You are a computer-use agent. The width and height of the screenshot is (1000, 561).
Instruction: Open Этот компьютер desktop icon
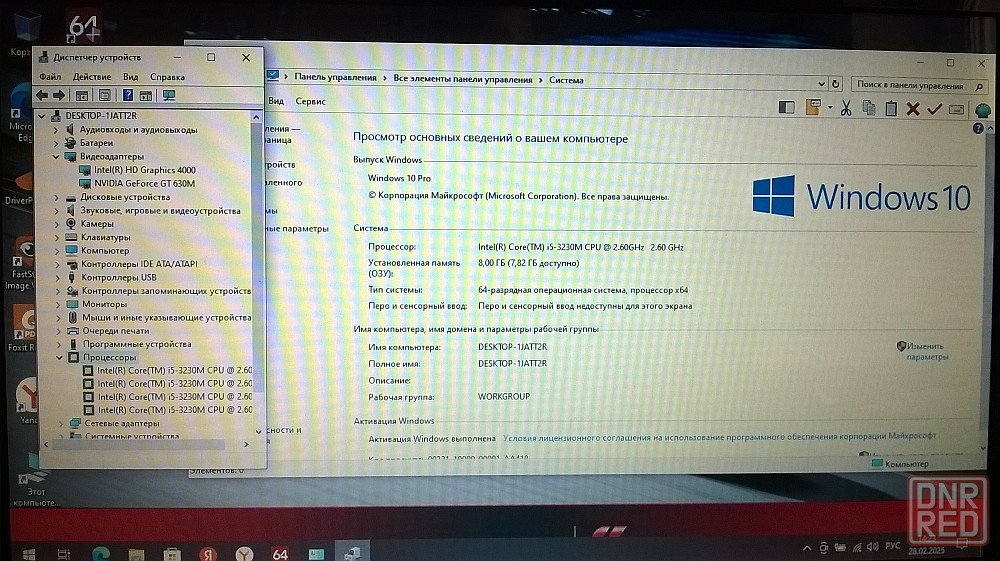[34, 479]
